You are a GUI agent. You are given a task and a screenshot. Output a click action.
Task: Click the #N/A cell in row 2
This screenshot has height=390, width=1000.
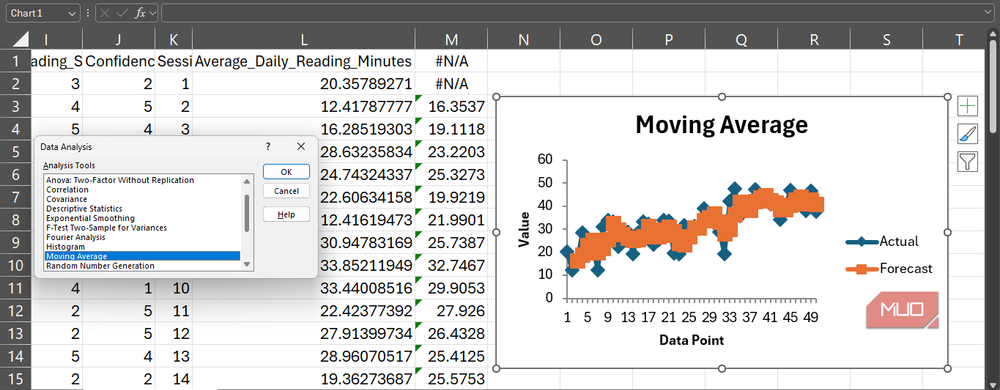point(452,84)
